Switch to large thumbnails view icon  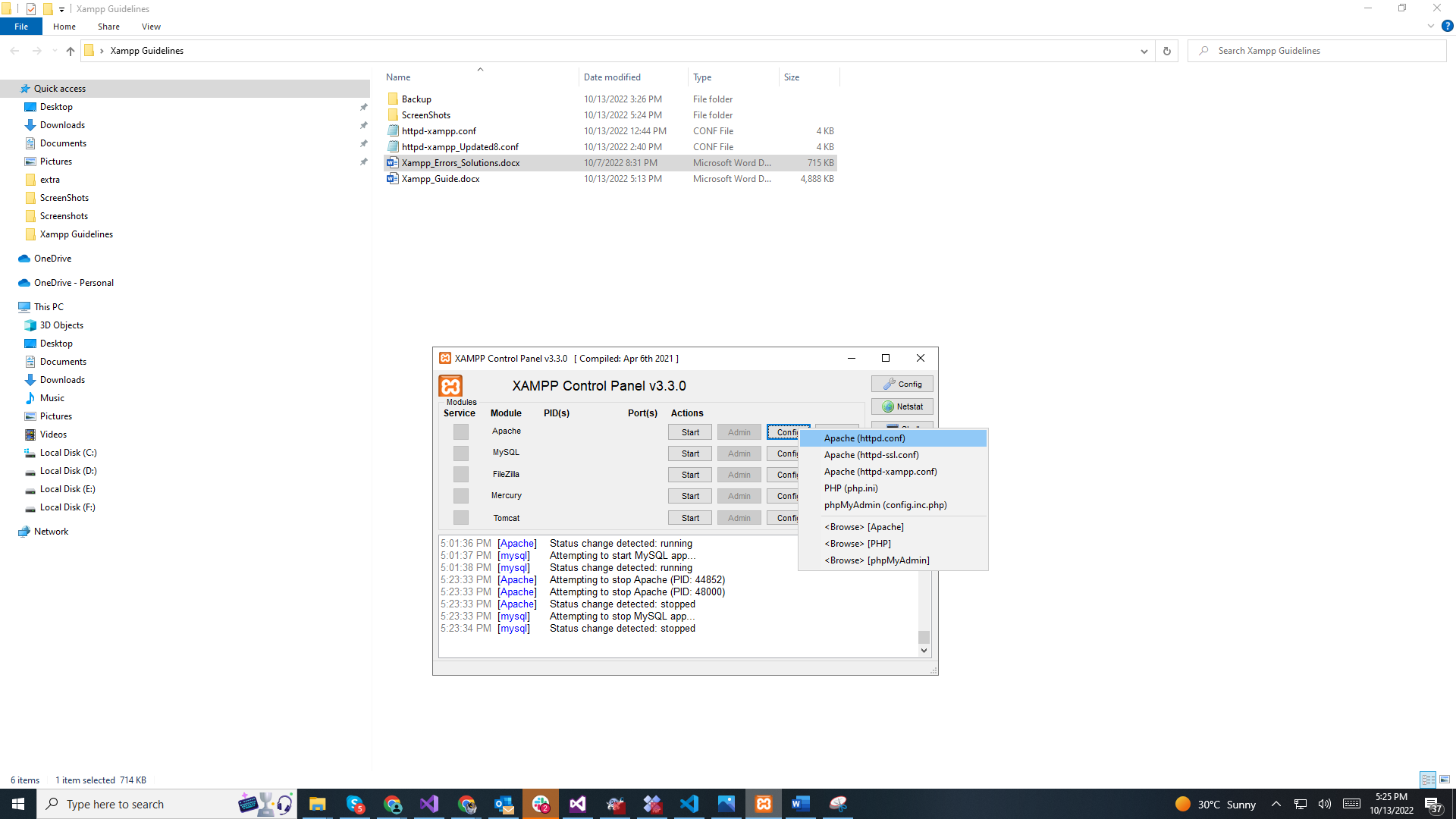click(x=1445, y=780)
